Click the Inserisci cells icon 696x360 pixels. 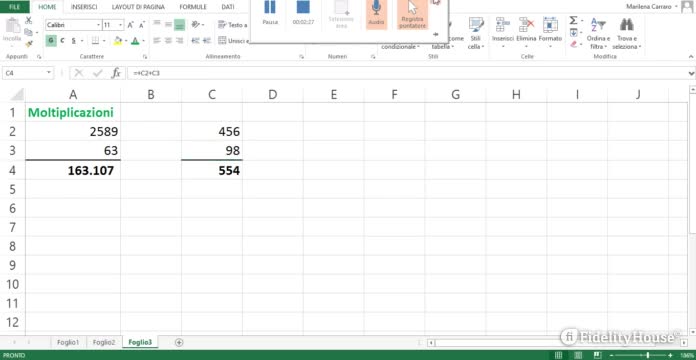(x=502, y=25)
